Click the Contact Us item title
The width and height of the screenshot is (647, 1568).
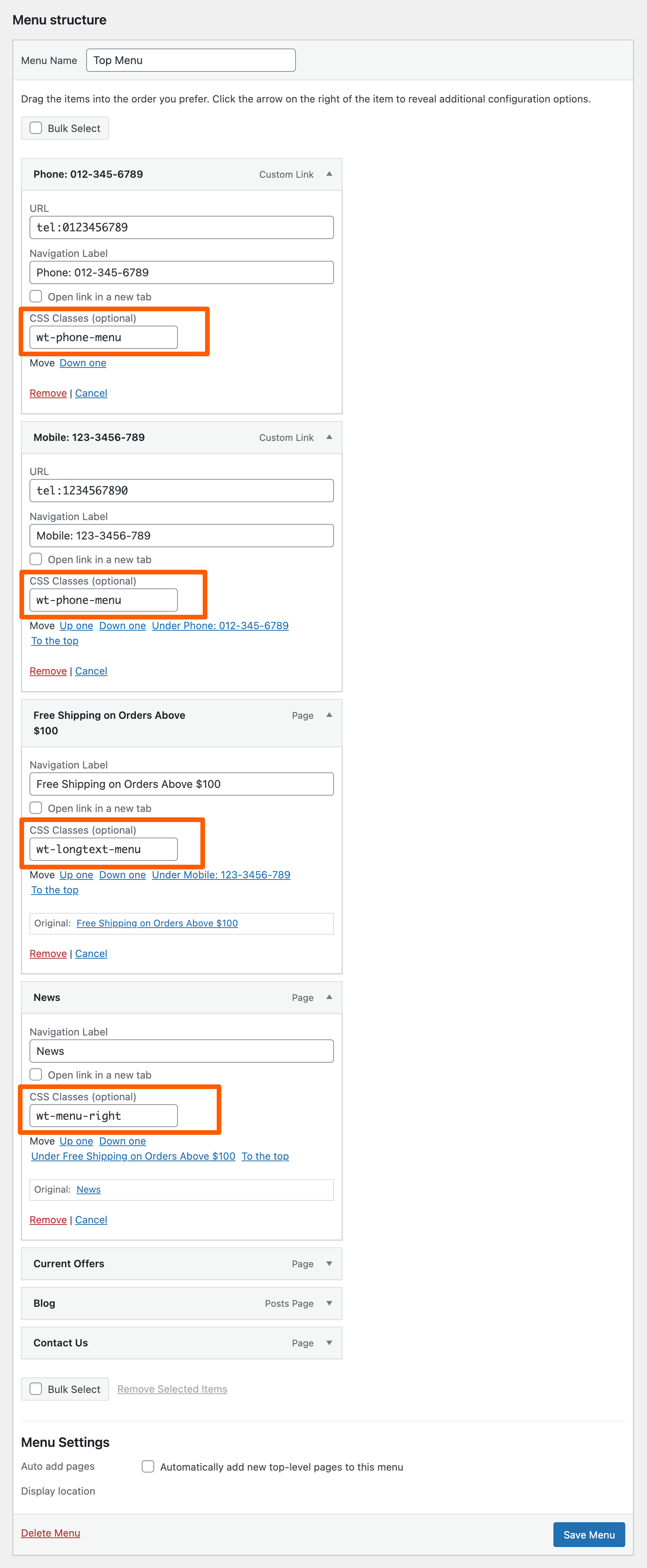61,1343
